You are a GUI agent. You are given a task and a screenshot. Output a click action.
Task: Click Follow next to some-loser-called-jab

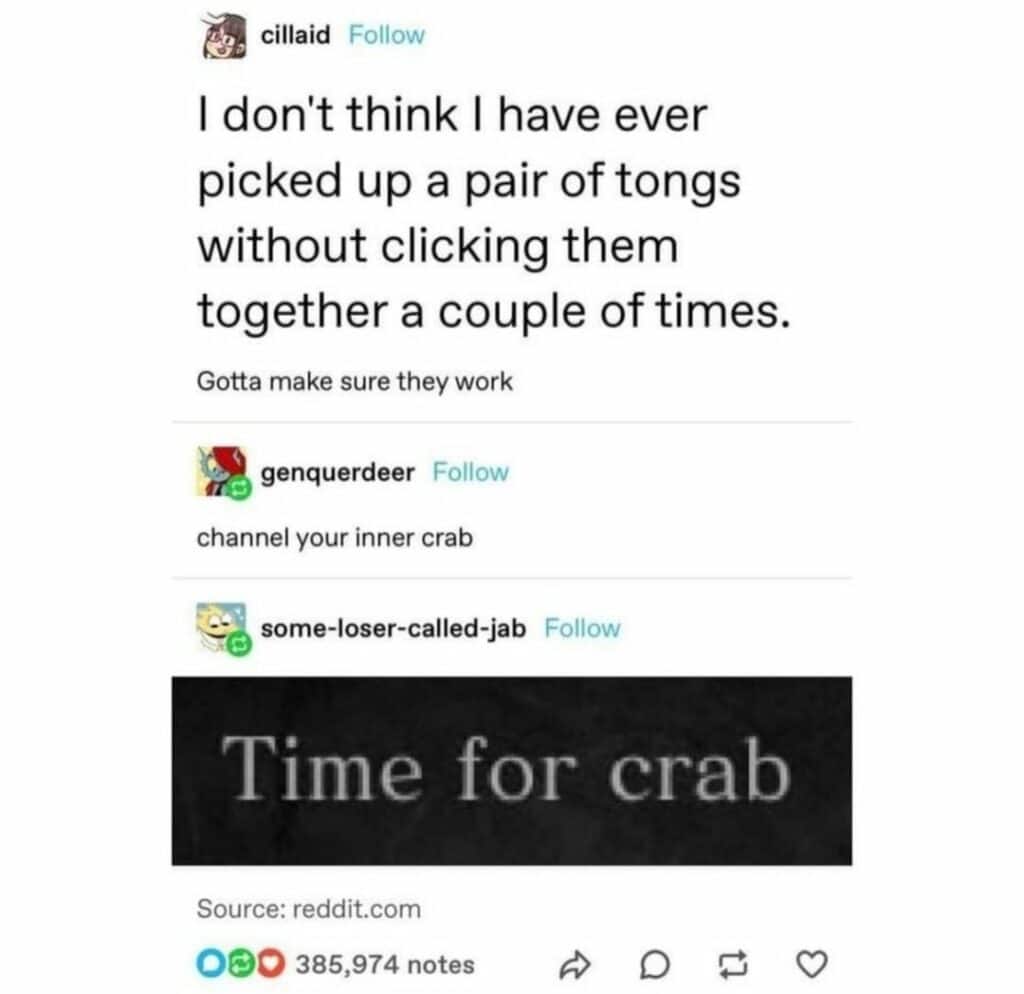pos(583,629)
